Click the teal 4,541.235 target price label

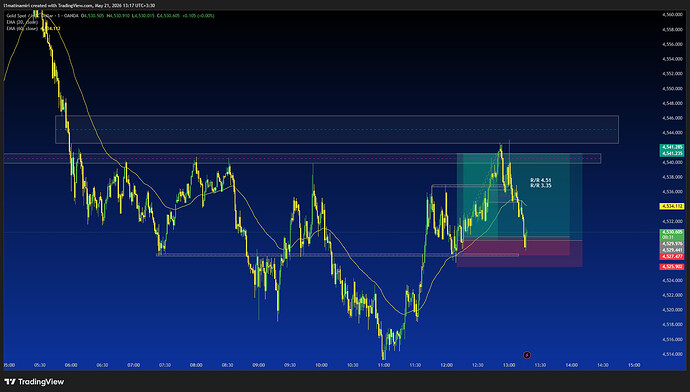point(672,153)
